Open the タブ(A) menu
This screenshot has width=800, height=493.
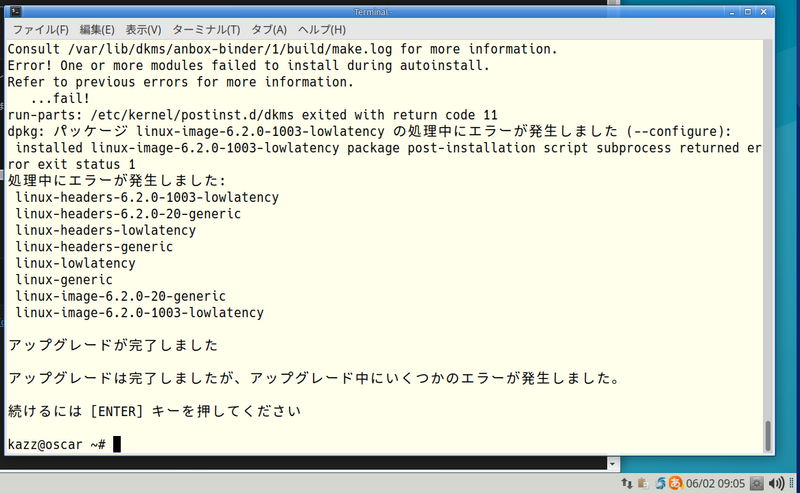coord(269,30)
